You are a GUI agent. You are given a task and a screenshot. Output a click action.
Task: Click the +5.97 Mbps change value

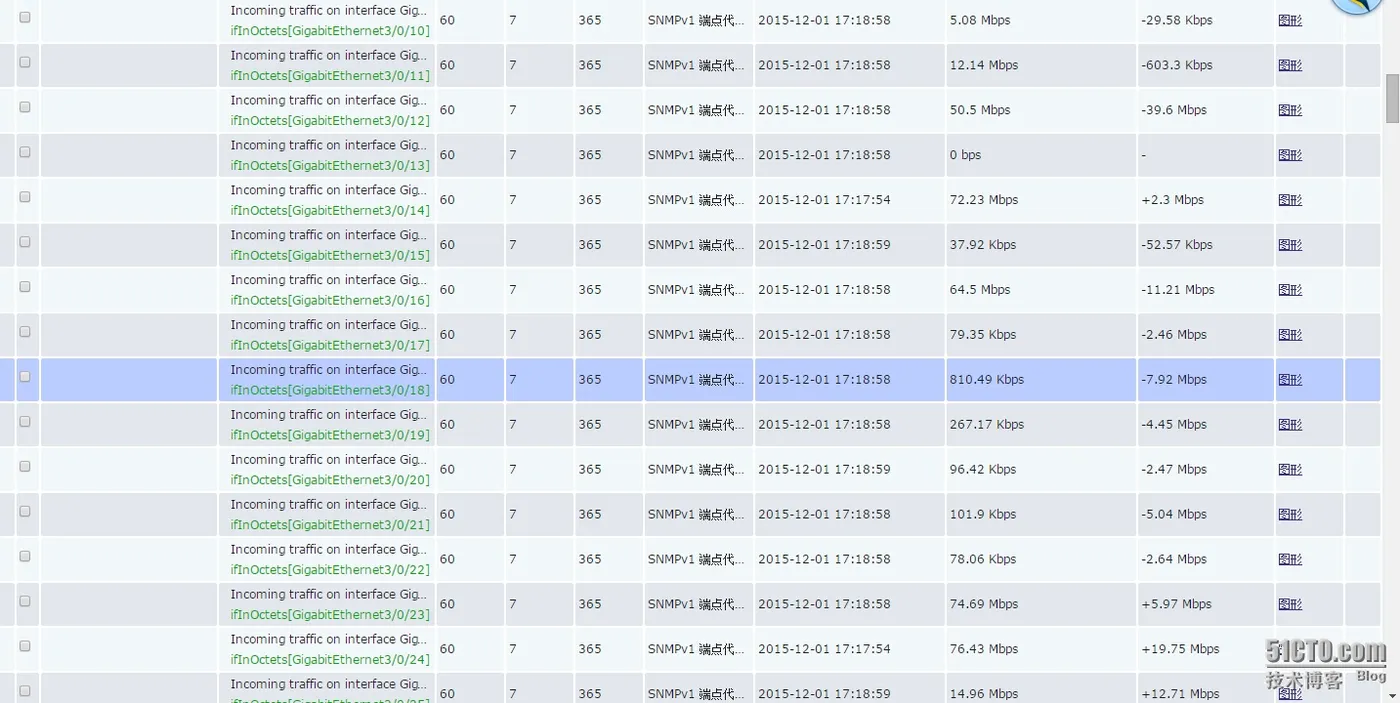tap(1176, 605)
